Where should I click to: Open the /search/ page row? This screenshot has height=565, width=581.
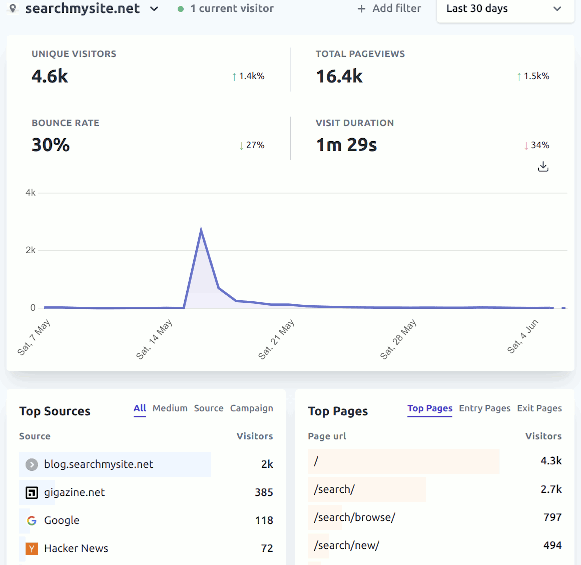pos(435,489)
